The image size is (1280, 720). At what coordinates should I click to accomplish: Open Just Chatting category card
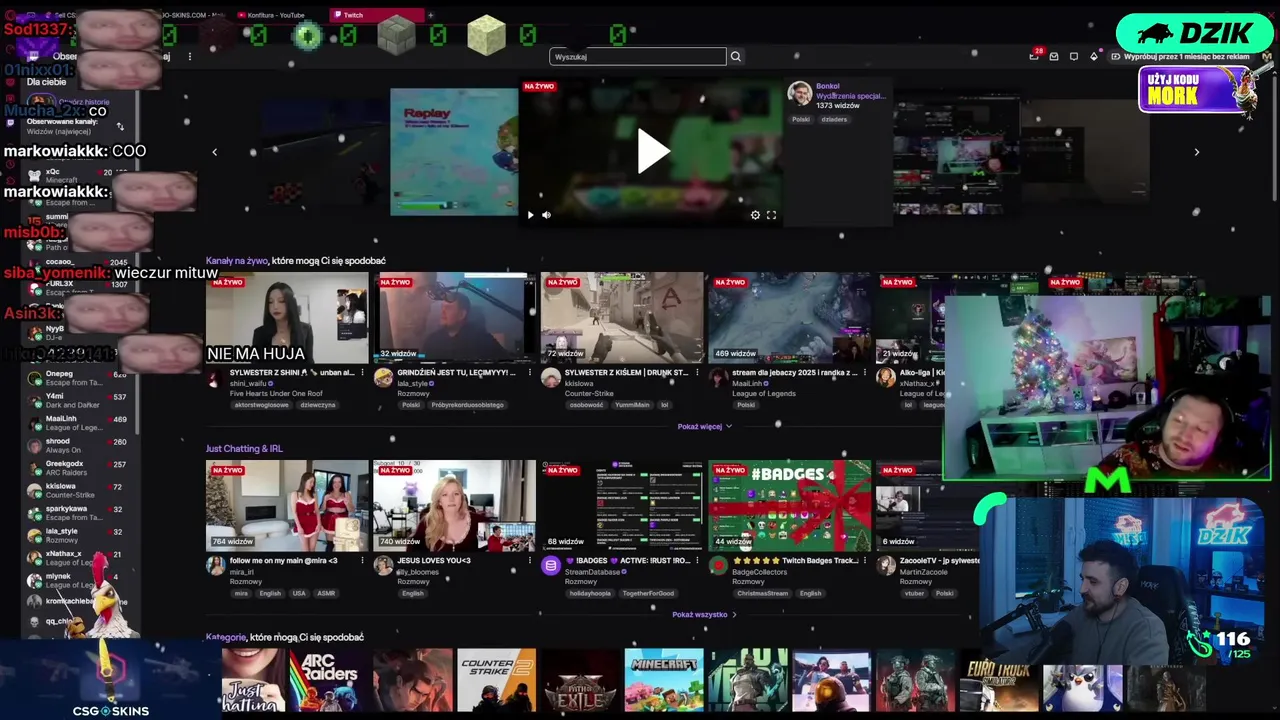pos(252,680)
